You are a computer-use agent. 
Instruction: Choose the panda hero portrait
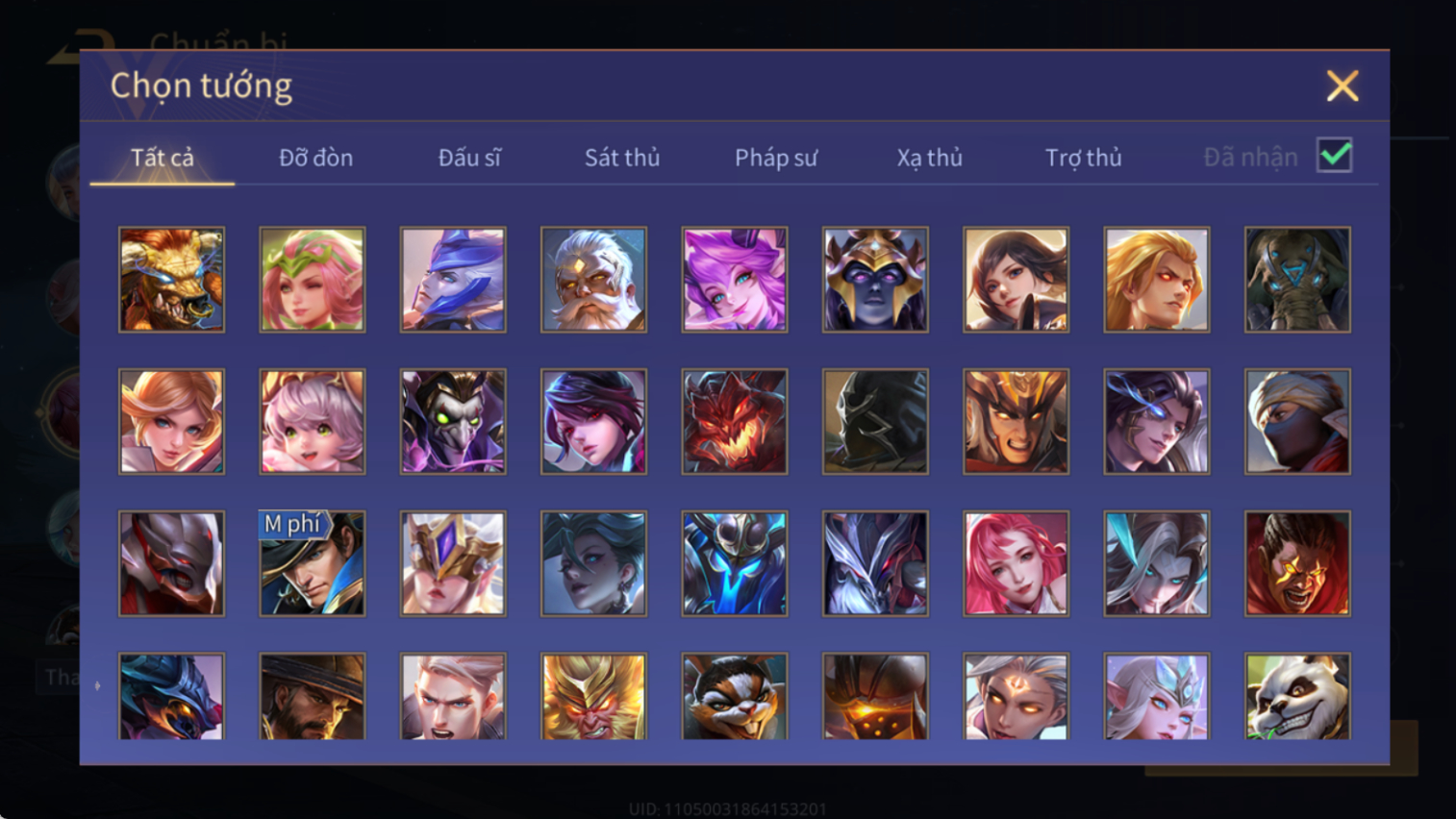click(1297, 696)
